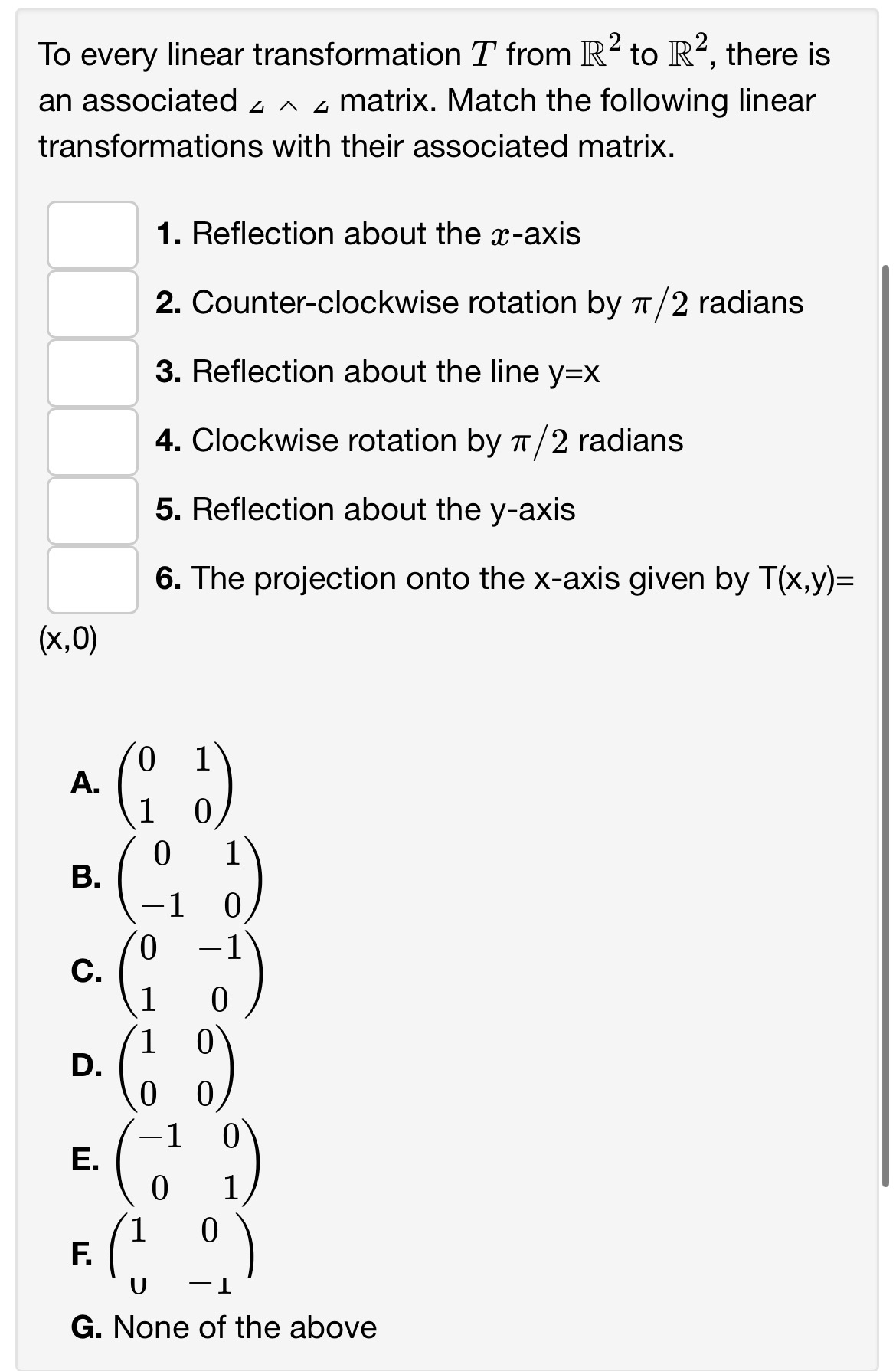Viewport: 896px width, 1371px height.
Task: Click the answer box for projection onto the x-axis
Action: pos(90,578)
